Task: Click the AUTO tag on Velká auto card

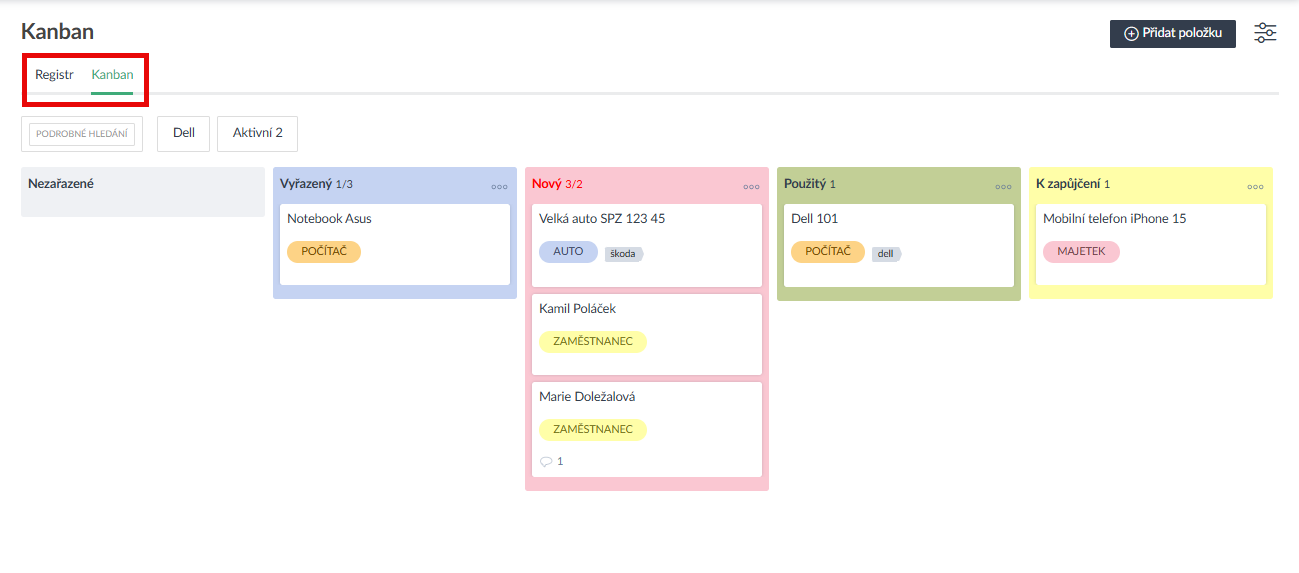Action: click(x=568, y=252)
